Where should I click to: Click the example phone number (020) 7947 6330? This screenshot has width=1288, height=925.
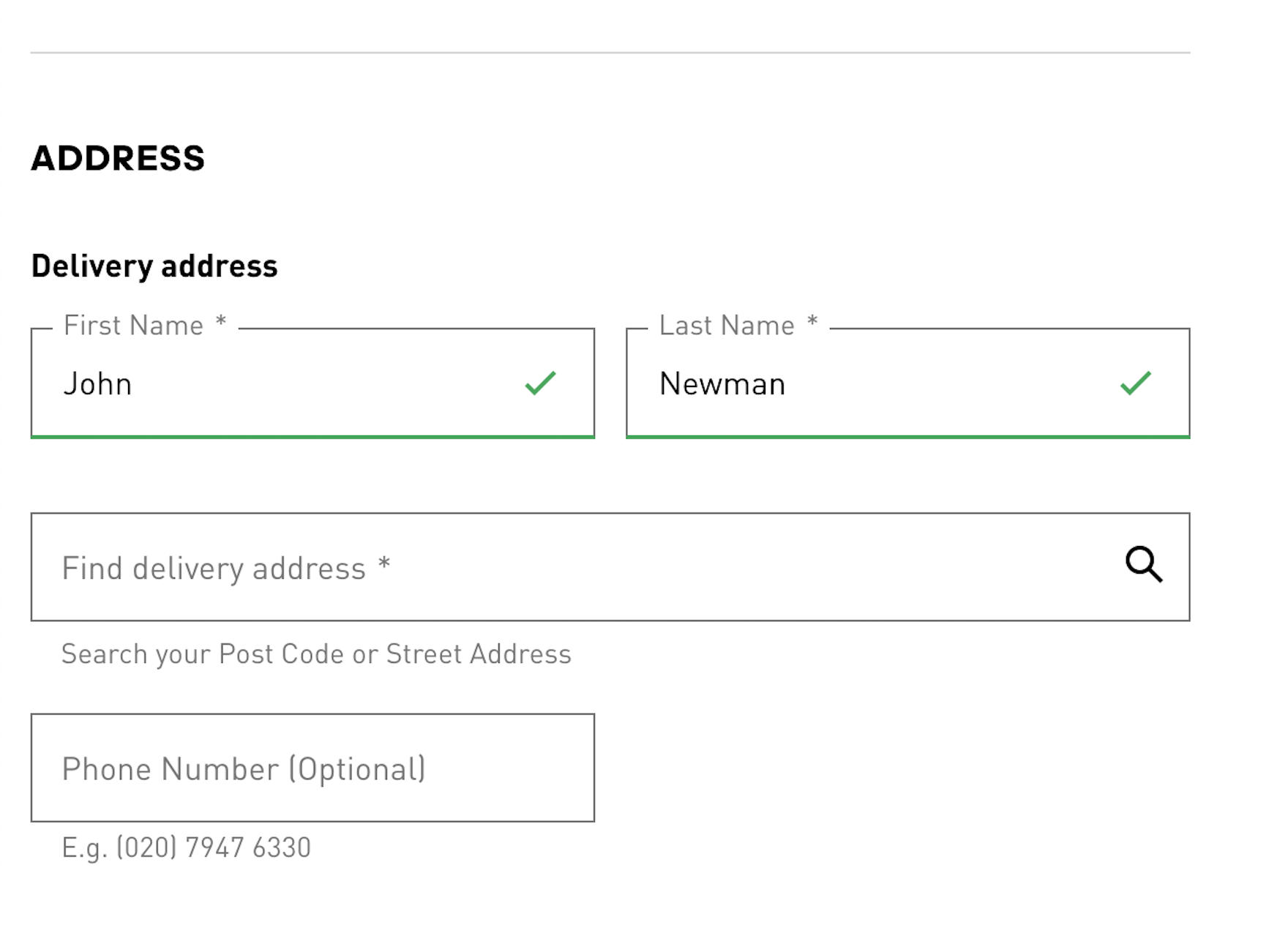point(187,847)
